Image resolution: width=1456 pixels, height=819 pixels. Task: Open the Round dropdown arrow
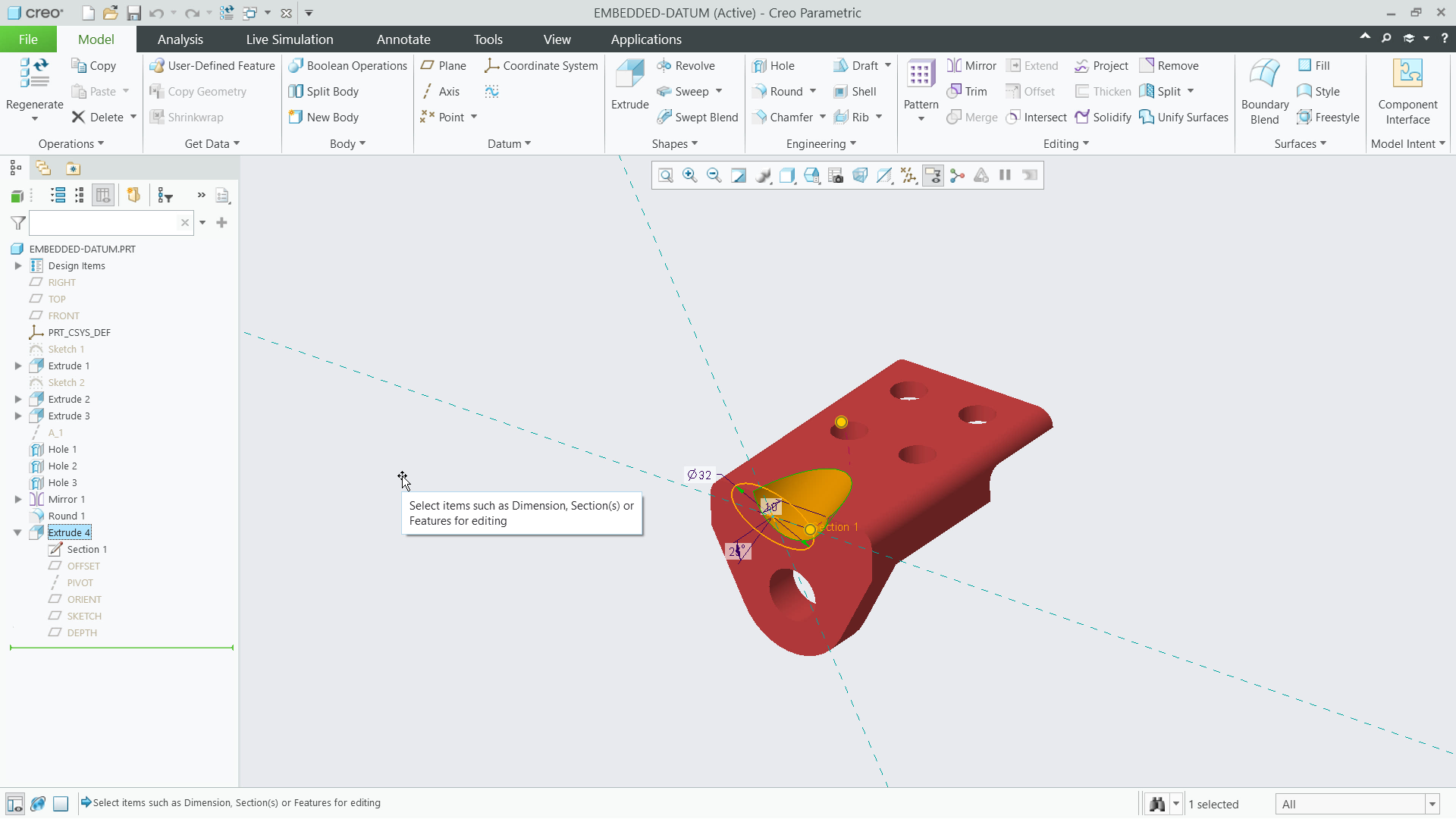[813, 92]
